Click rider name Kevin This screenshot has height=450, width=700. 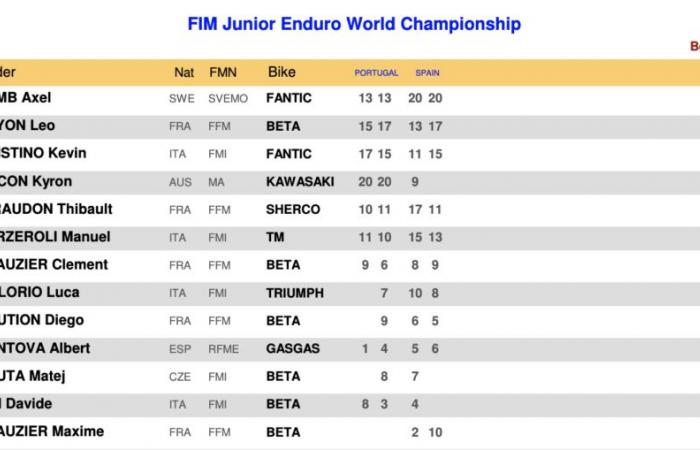[43, 153]
